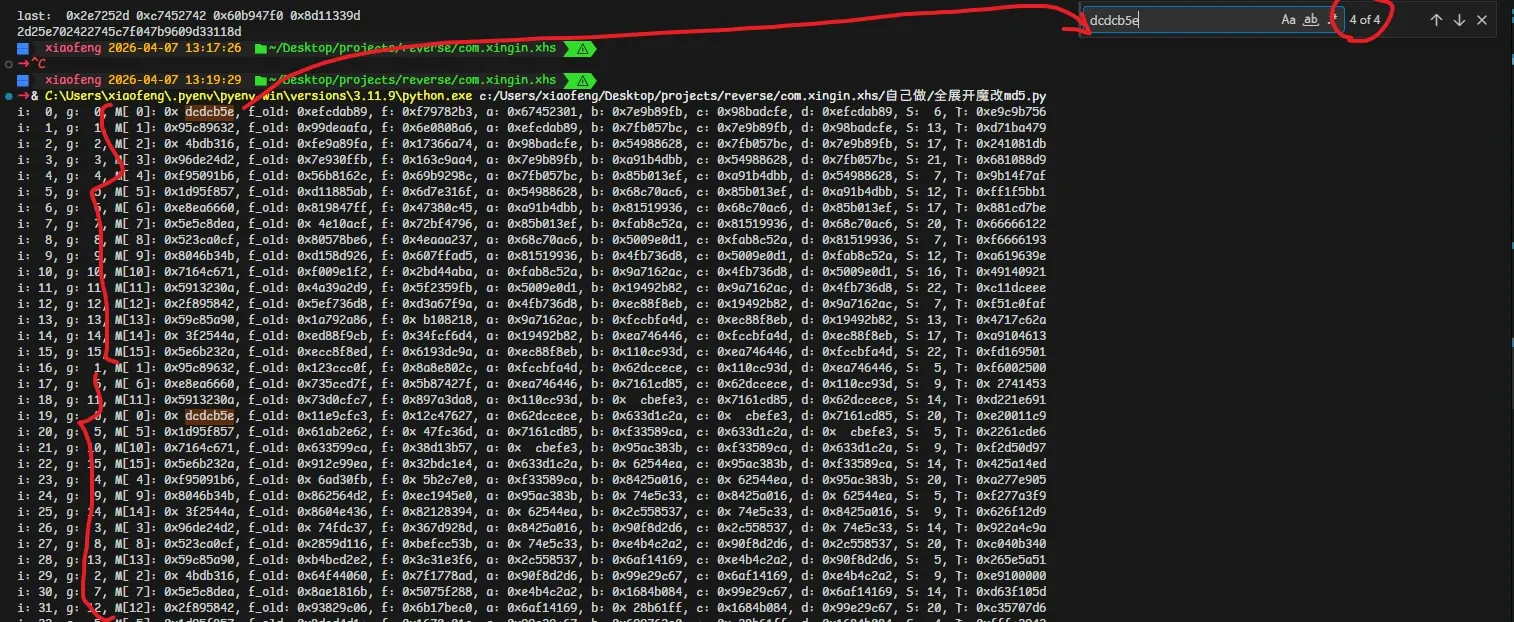Click f value 0x2bd44aba in row 10
This screenshot has width=1514, height=622.
click(x=437, y=272)
